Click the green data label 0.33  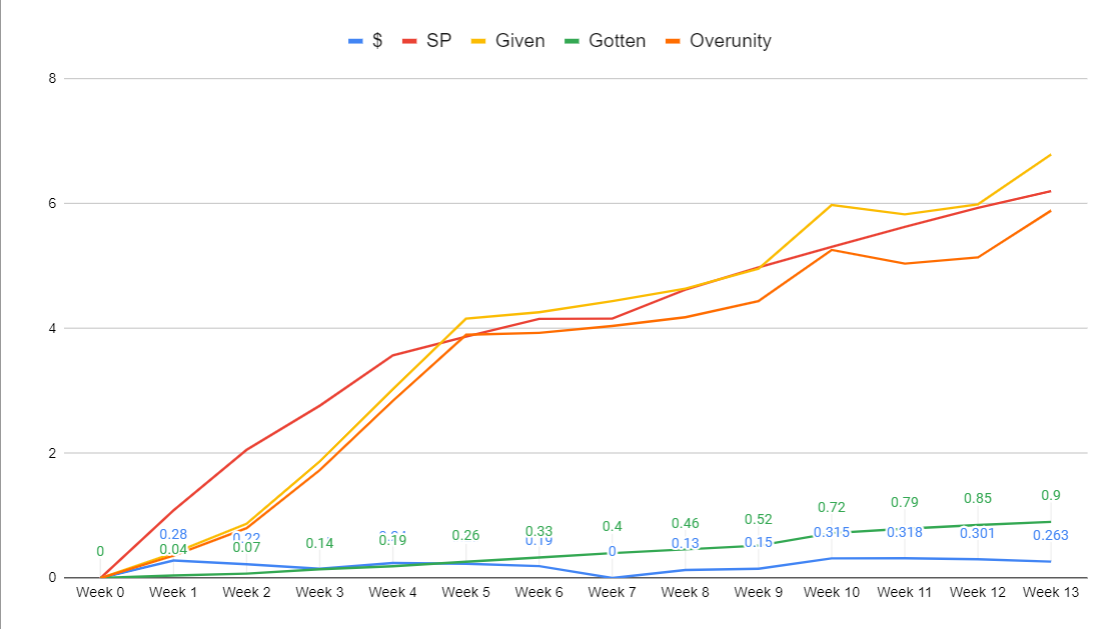pos(539,531)
